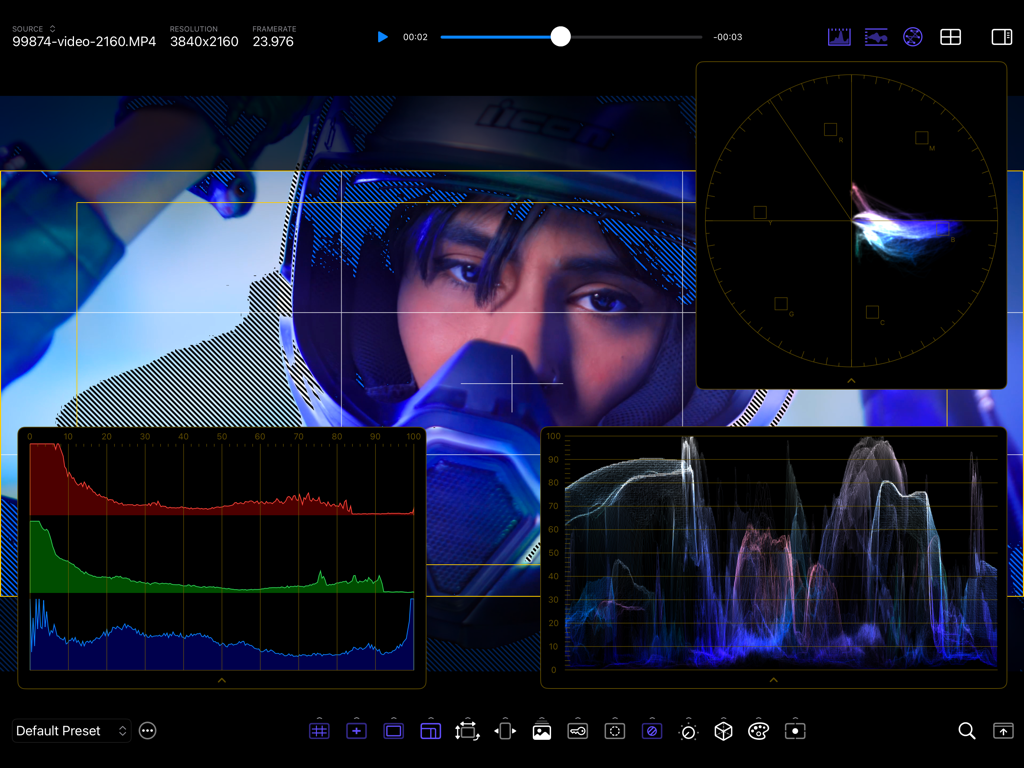
Task: Toggle the waveform scope display
Action: (876, 36)
